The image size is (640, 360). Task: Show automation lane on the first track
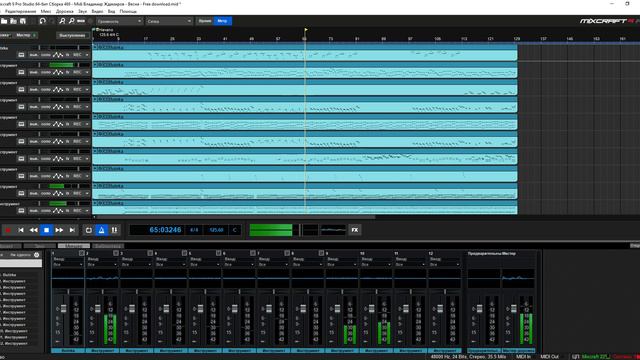tap(58, 55)
